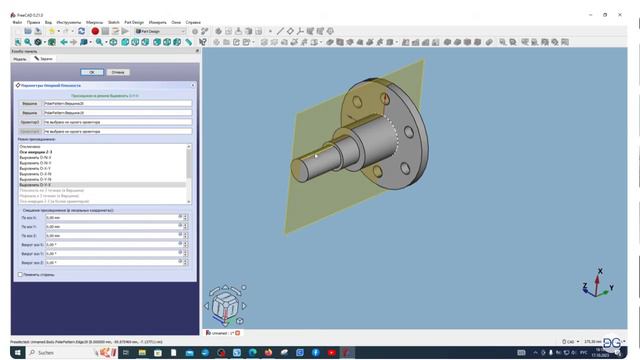Tick the flip sides checkbox

pos(20,275)
